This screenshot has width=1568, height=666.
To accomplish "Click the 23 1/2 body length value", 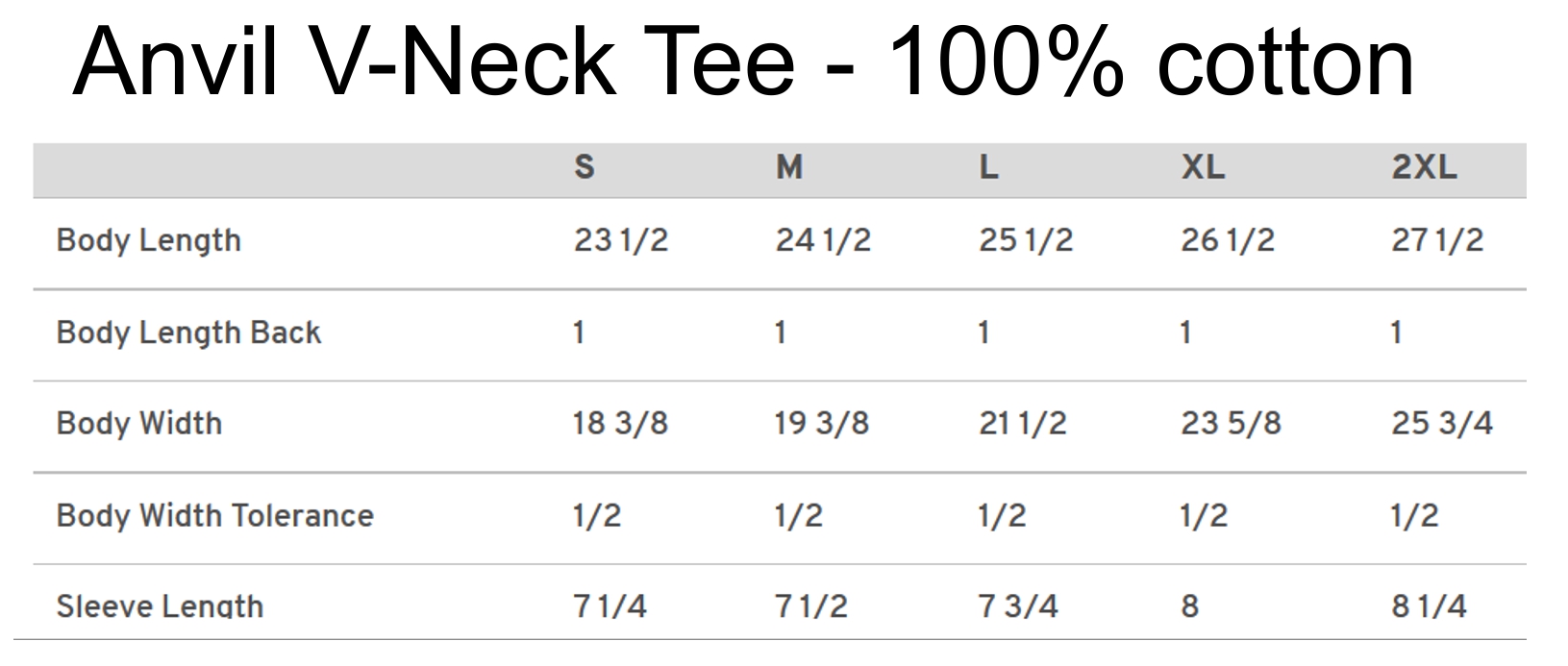I will [620, 240].
